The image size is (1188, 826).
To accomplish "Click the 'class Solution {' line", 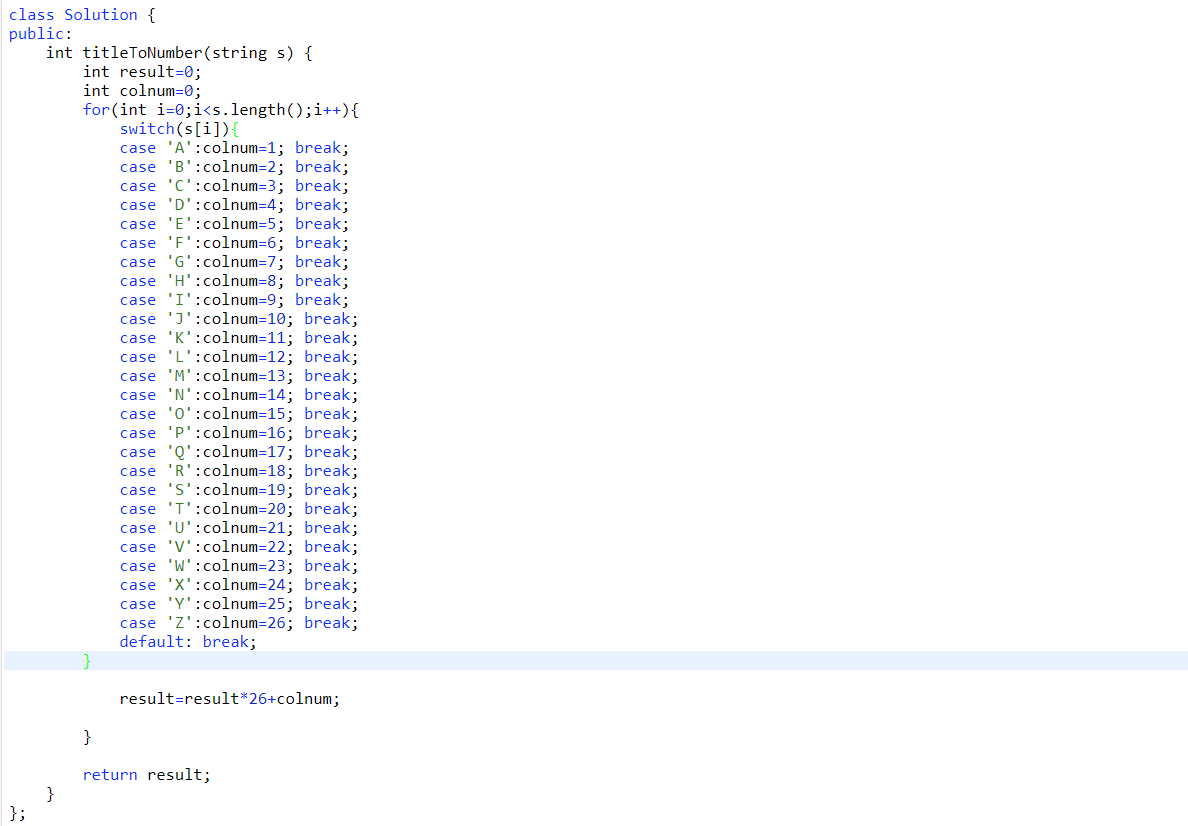I will coord(82,15).
